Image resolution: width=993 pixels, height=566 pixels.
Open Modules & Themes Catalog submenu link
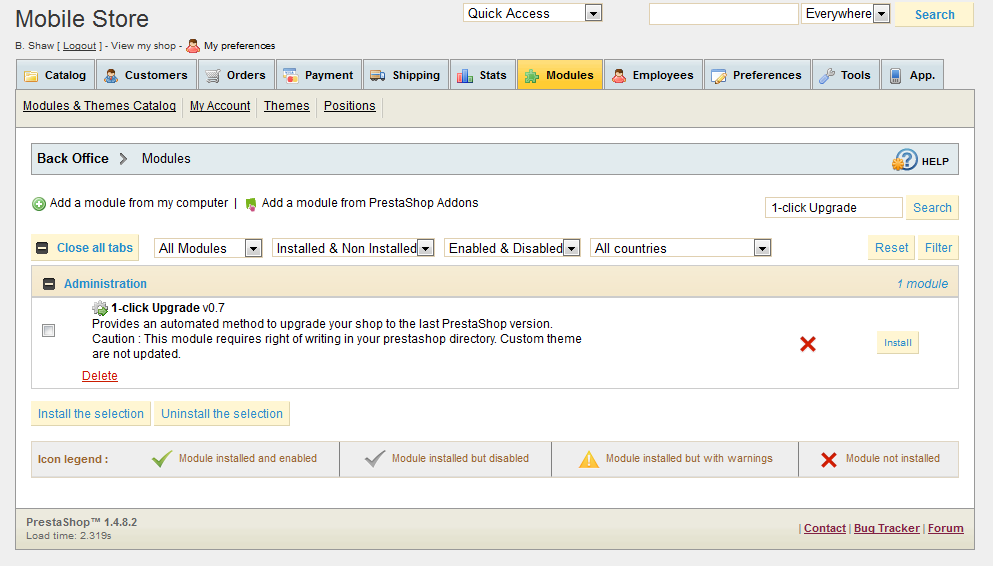pyautogui.click(x=99, y=106)
